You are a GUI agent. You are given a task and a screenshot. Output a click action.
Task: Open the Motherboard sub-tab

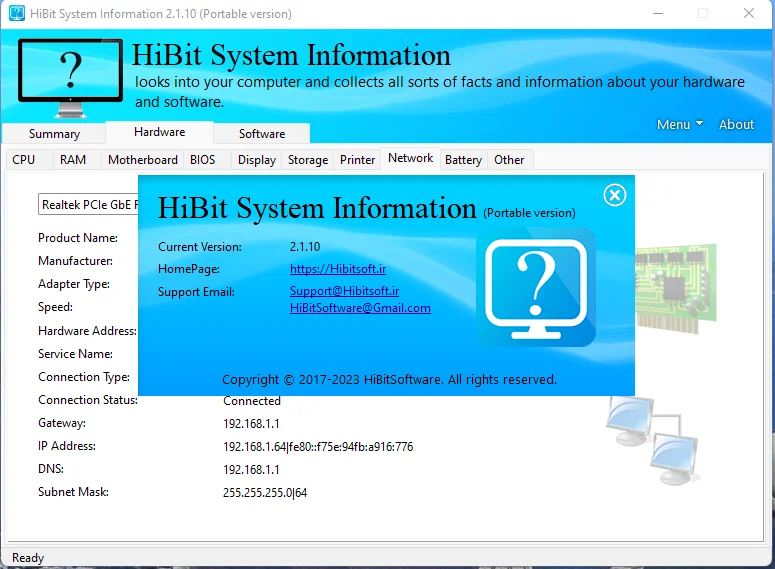pos(143,160)
